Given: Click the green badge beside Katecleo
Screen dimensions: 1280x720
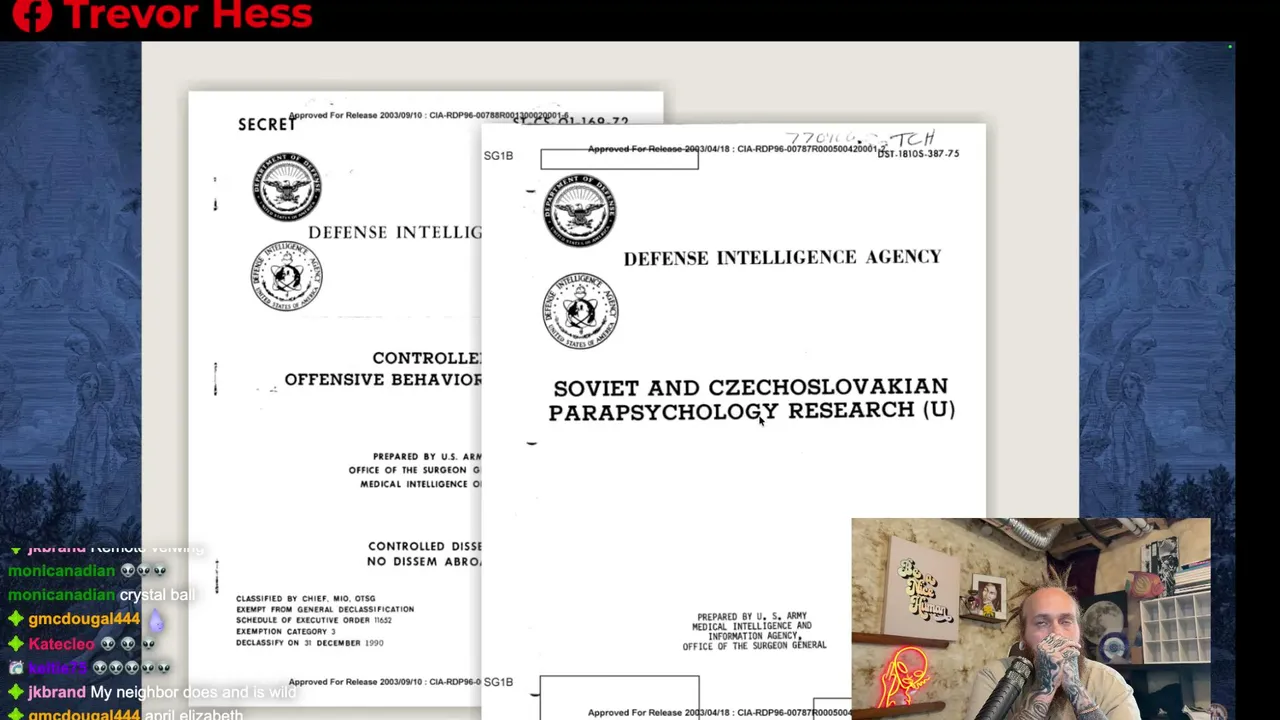Looking at the screenshot, I should pyautogui.click(x=16, y=644).
